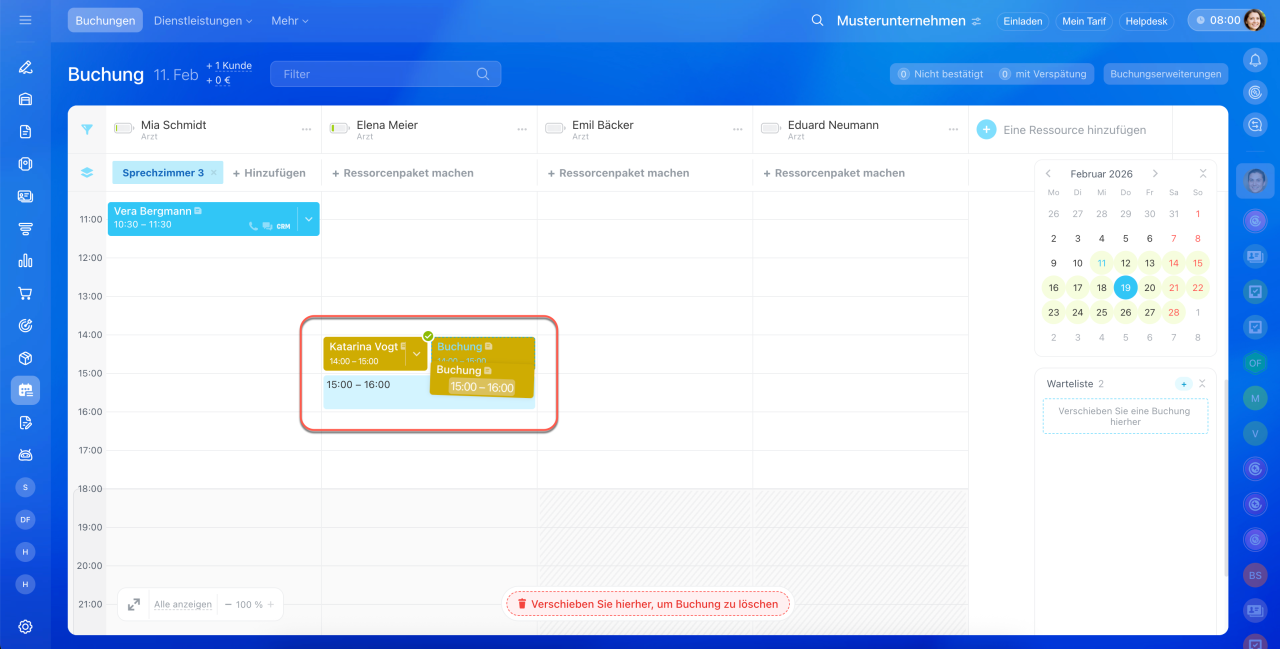This screenshot has width=1280, height=649.
Task: Open Mein Tarif
Action: click(1084, 21)
